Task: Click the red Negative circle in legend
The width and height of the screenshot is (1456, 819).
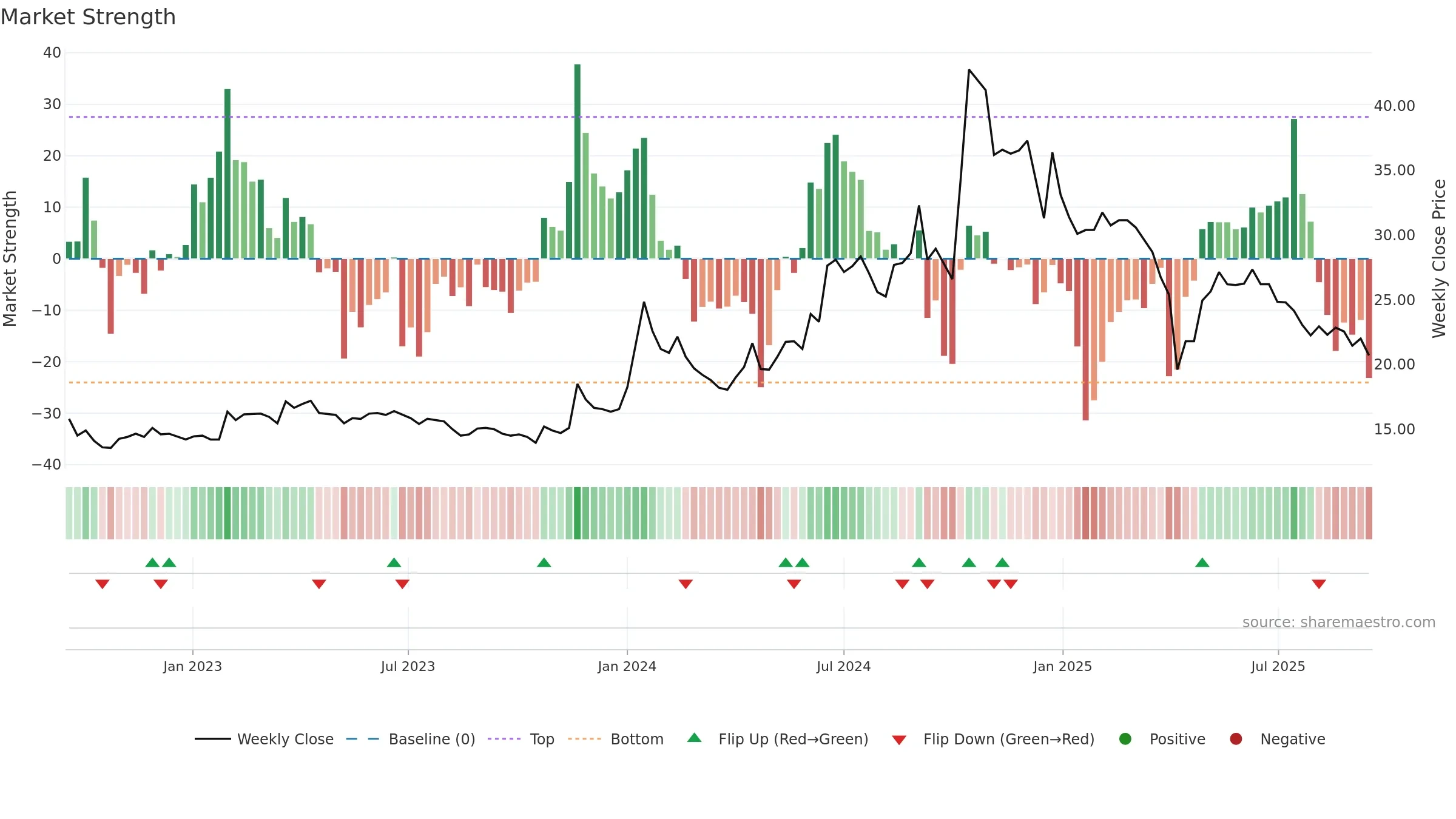Action: 1236,739
